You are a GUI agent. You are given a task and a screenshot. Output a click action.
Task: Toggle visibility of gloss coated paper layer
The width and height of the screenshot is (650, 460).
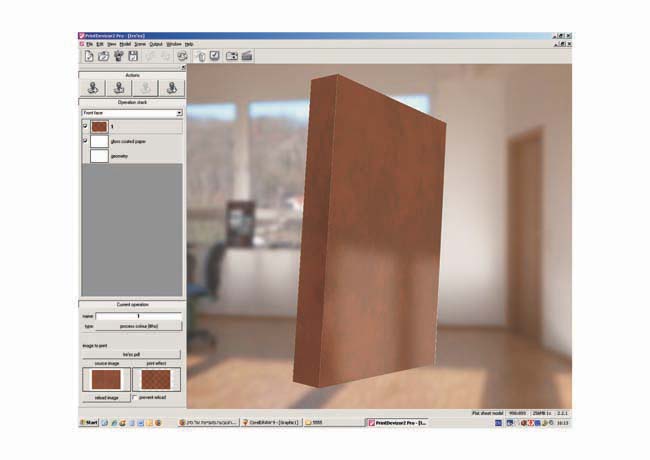[x=85, y=141]
